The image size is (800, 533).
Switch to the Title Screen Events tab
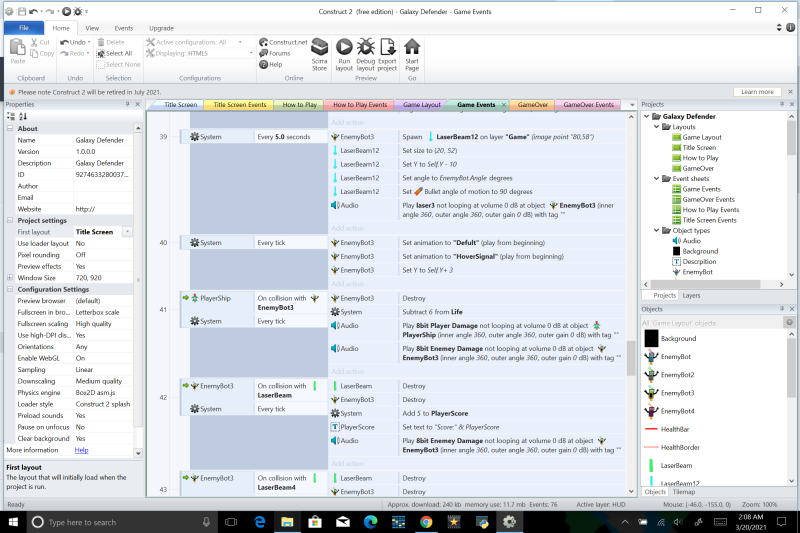point(239,105)
